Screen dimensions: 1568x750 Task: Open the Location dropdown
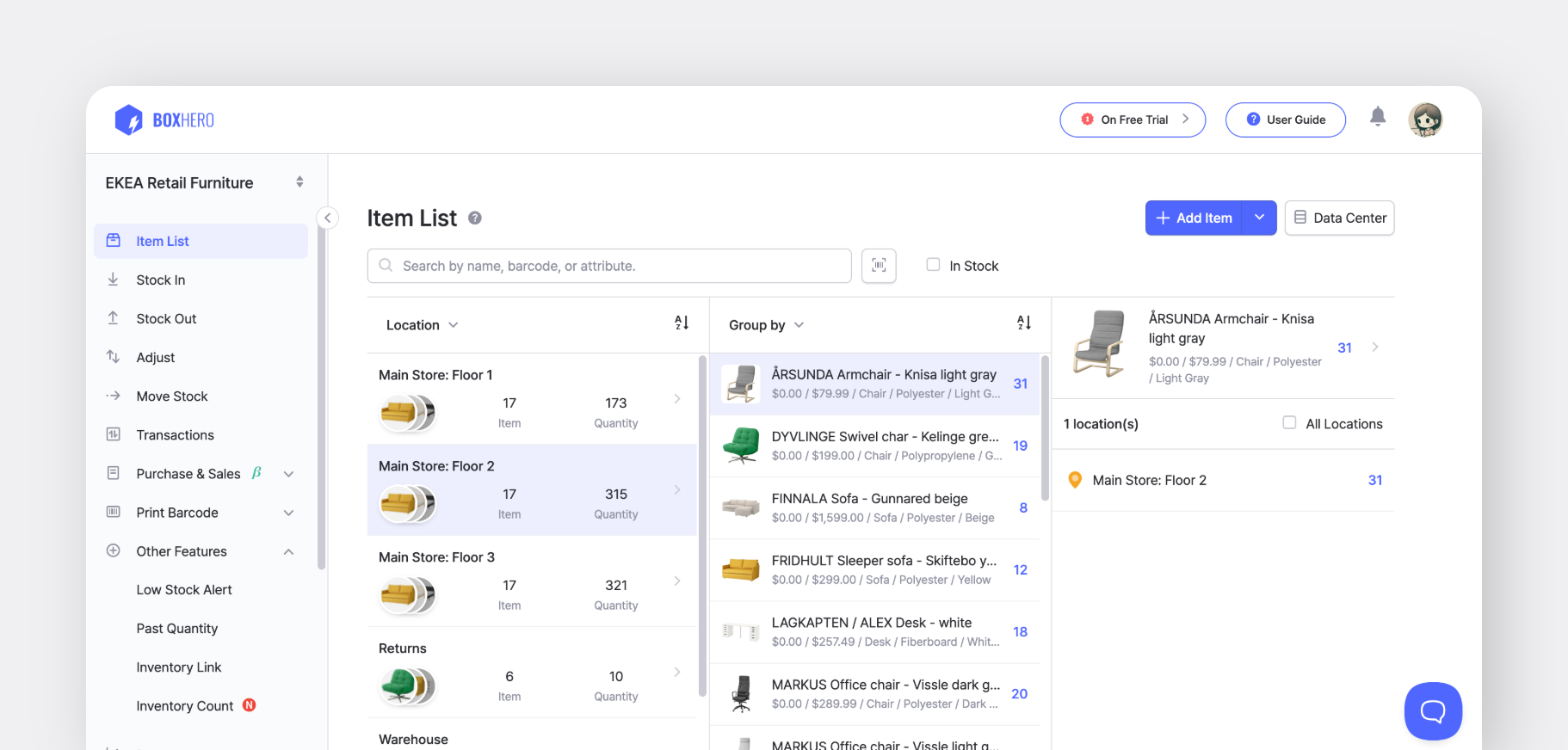coord(422,325)
